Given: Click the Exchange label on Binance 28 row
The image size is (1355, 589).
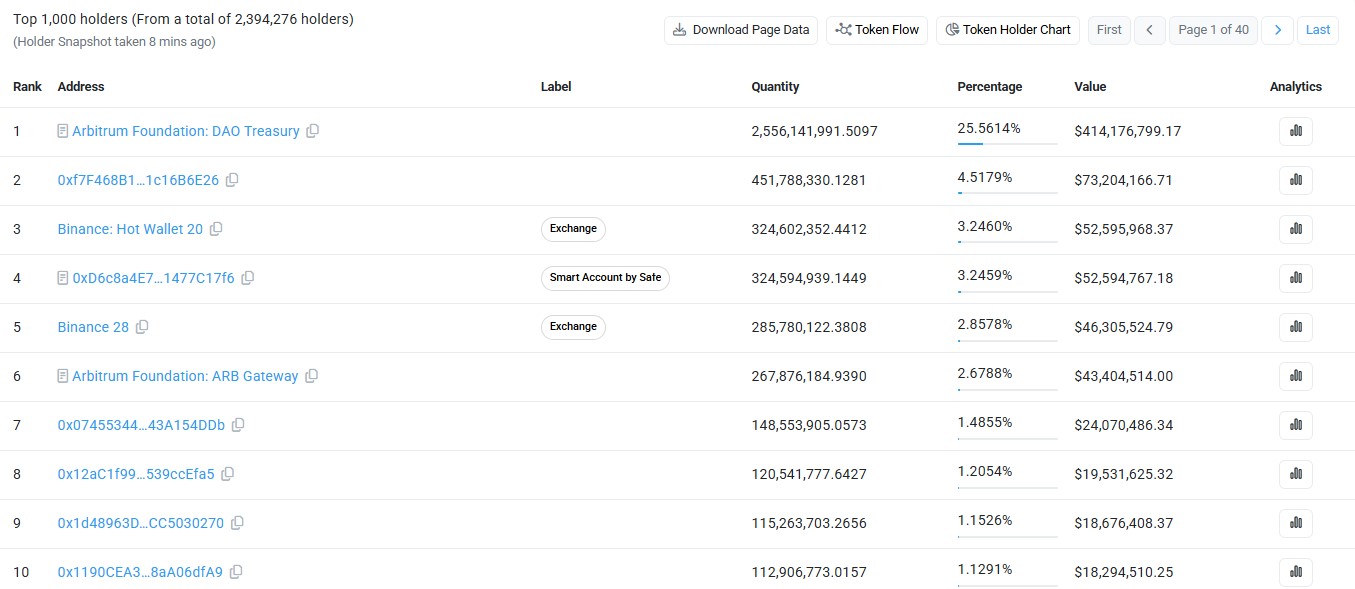Looking at the screenshot, I should pos(573,327).
